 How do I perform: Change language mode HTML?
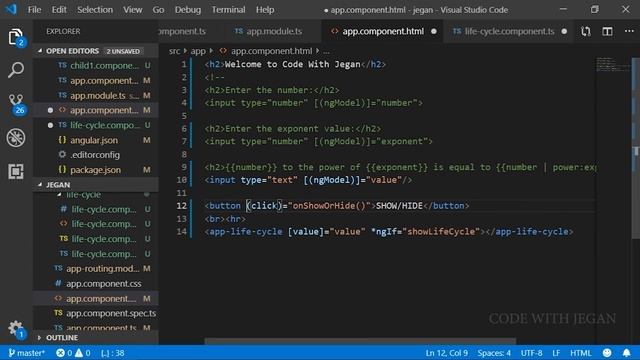click(x=580, y=353)
